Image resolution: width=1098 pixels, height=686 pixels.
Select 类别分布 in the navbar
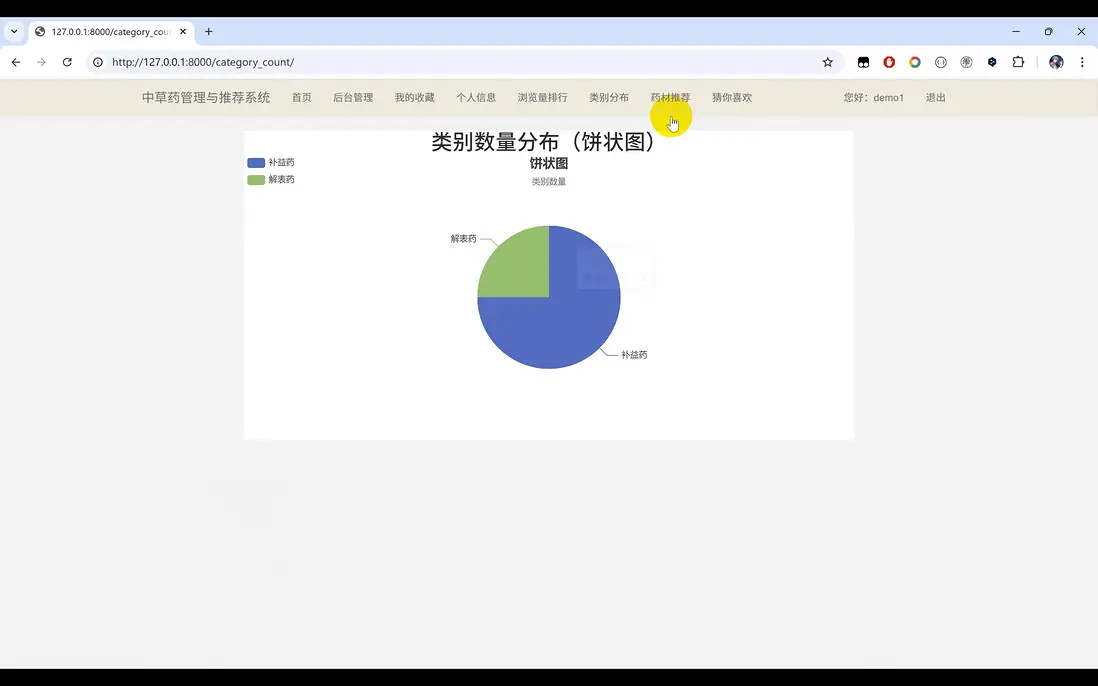point(609,97)
